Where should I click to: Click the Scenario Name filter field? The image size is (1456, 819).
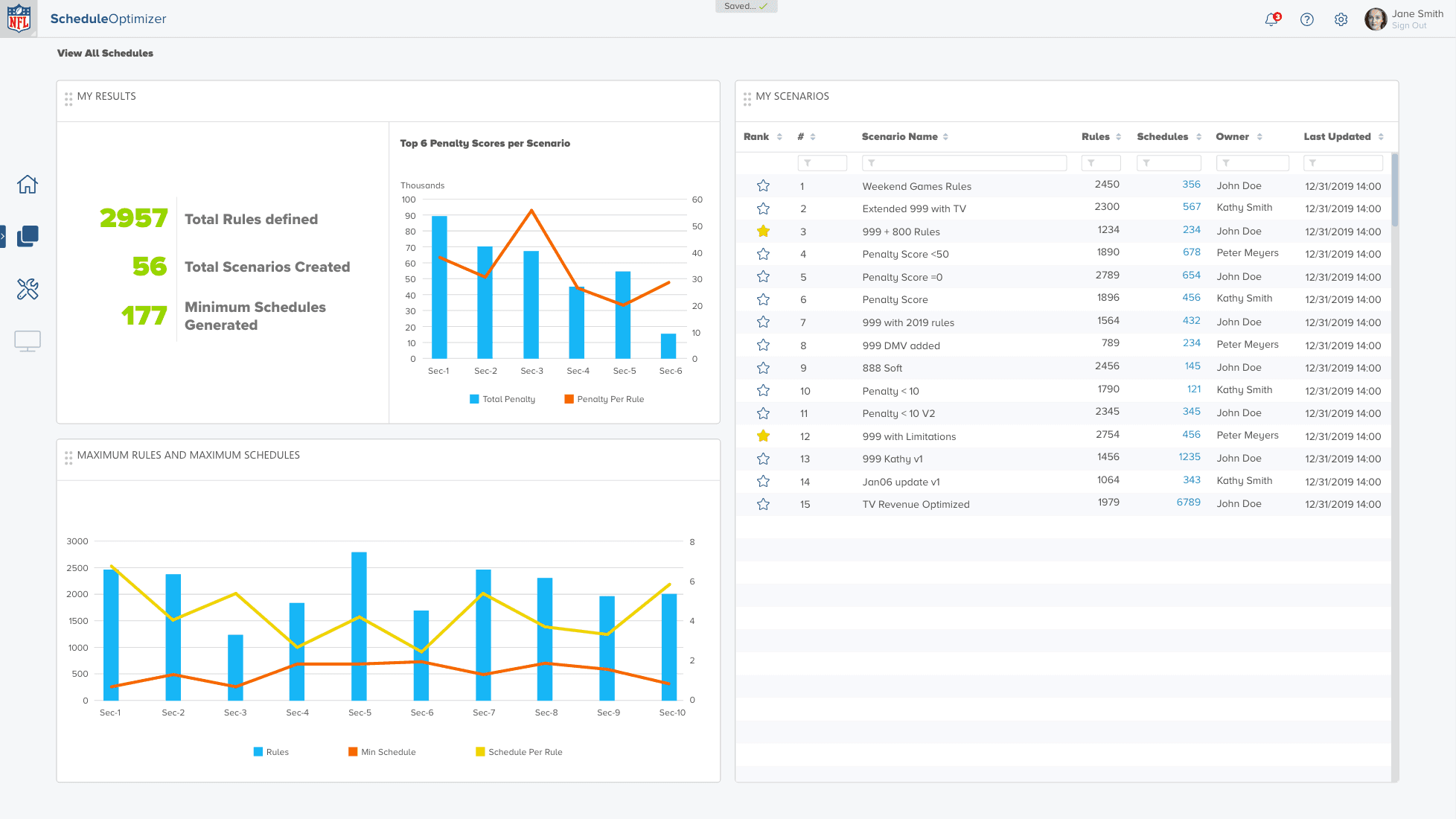pos(964,162)
